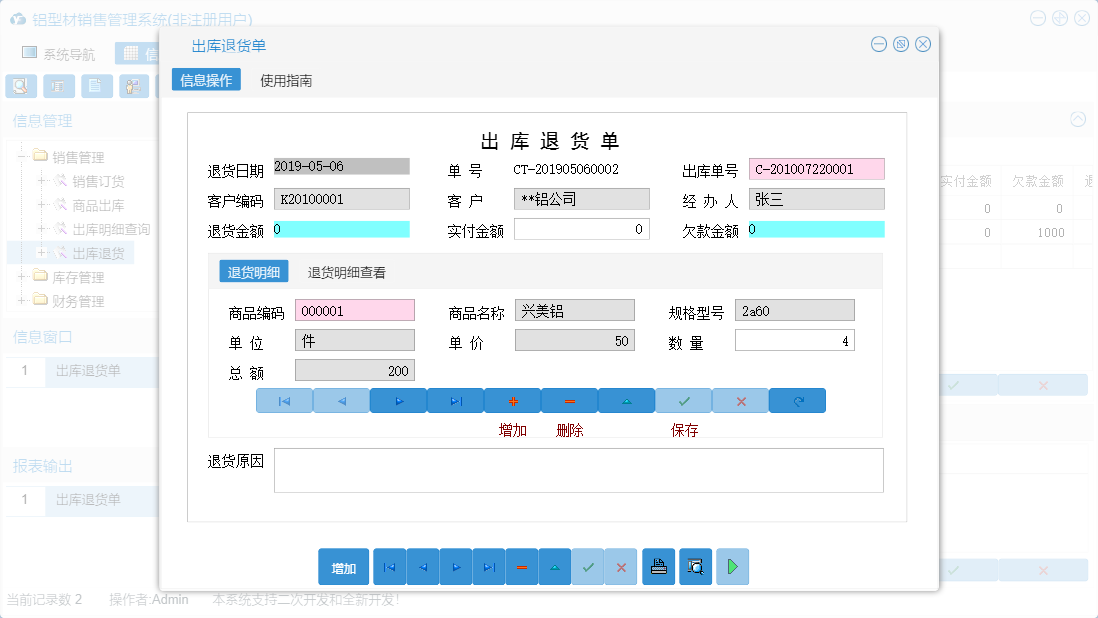Open print preview on the bottom toolbar
Image resolution: width=1098 pixels, height=618 pixels.
(x=695, y=566)
